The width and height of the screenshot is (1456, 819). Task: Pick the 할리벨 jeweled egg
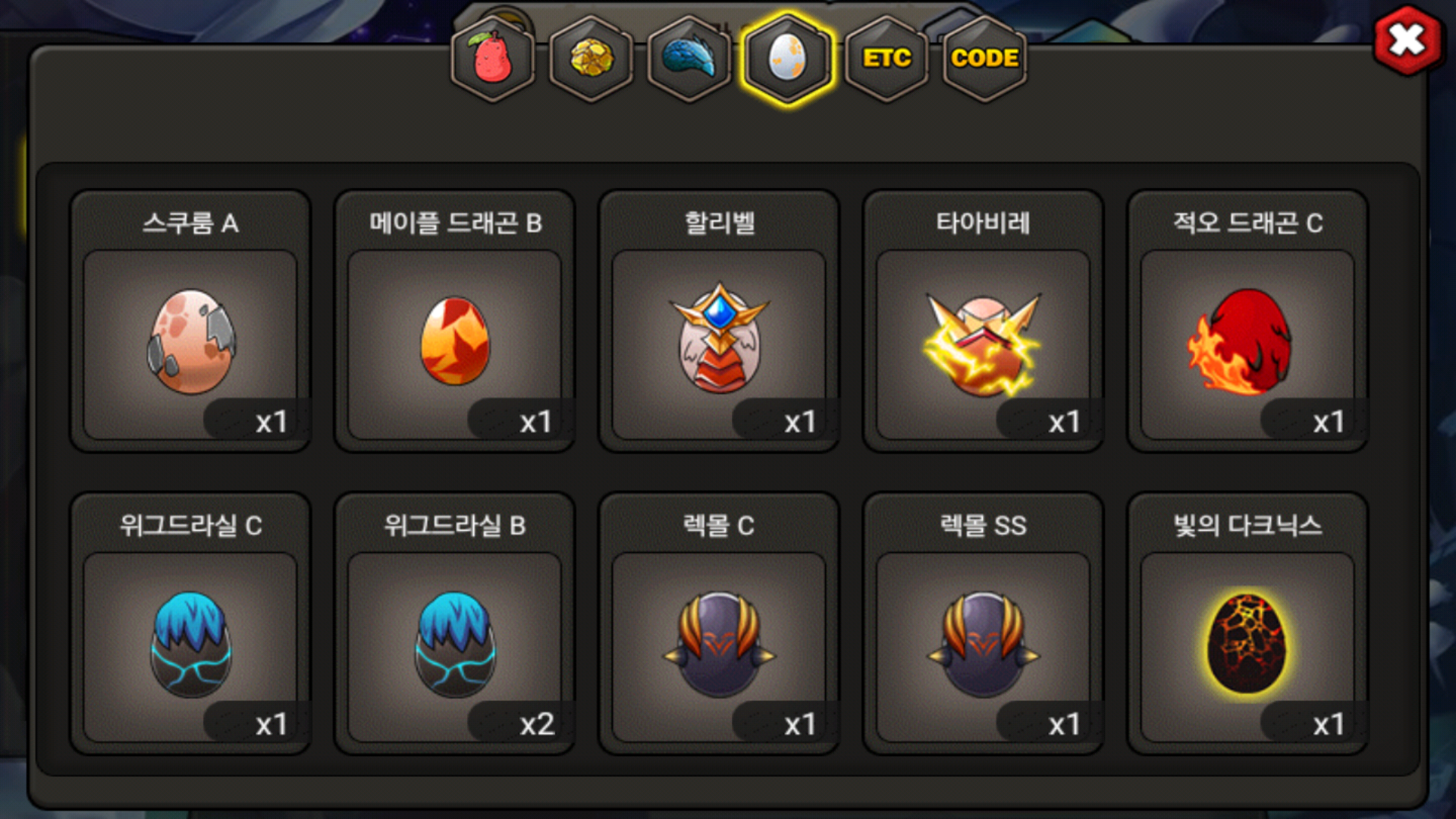(x=719, y=321)
